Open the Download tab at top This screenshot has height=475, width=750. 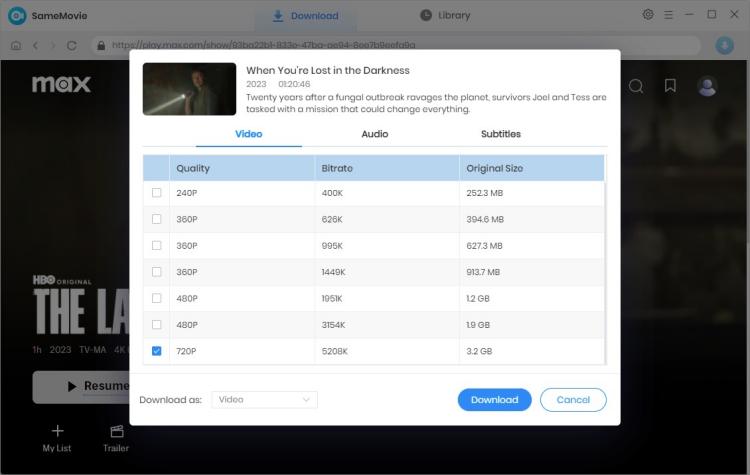(x=305, y=16)
